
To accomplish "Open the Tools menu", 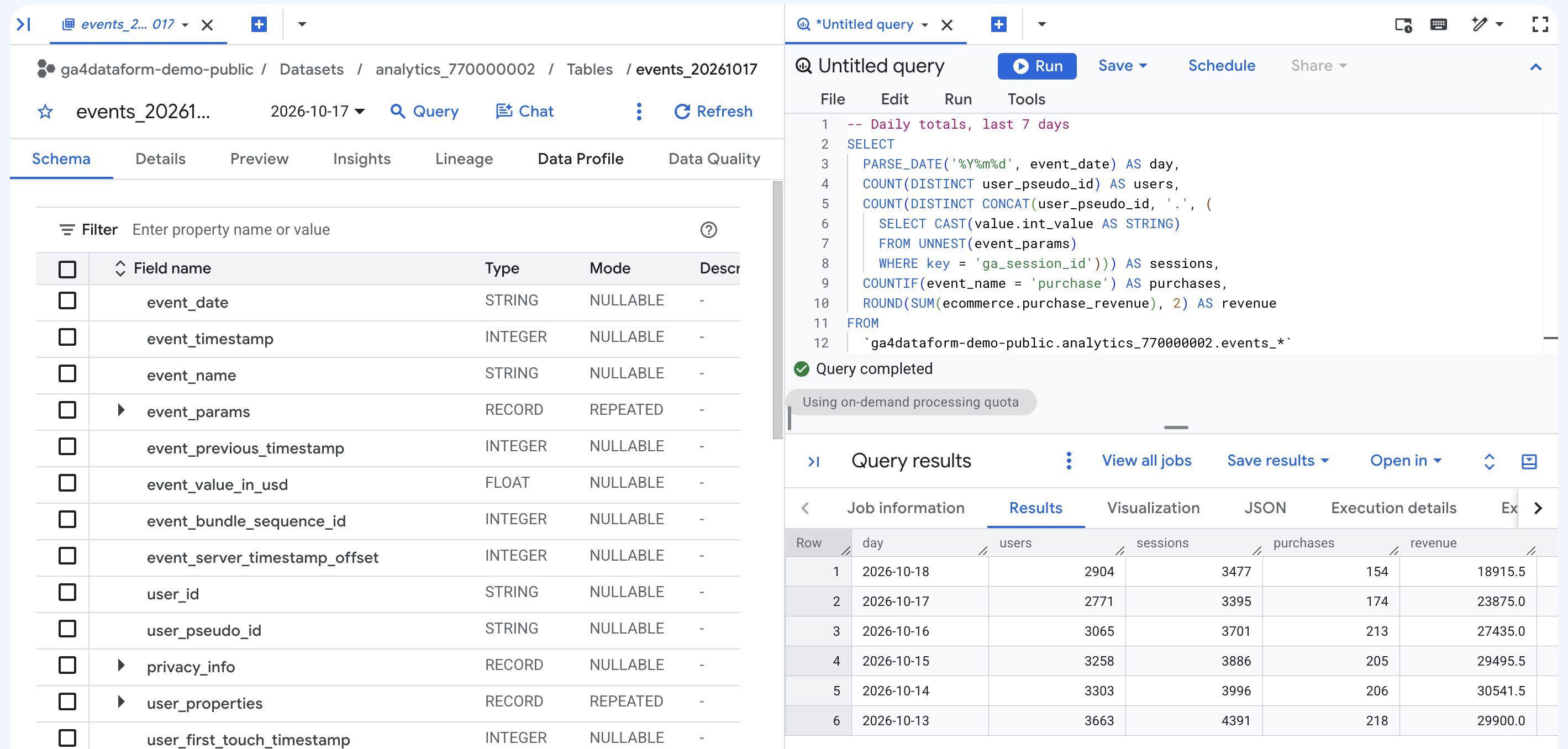I will click(x=1026, y=99).
